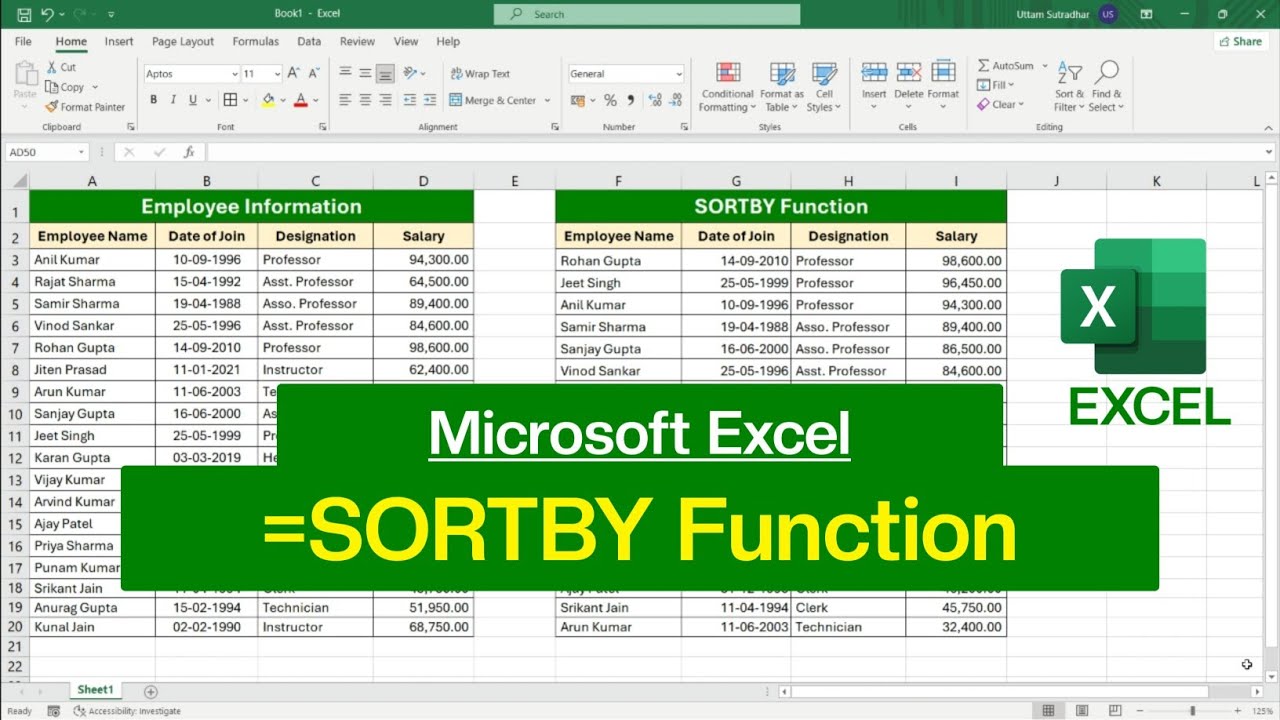Increase font size with larger A icon

coord(294,73)
